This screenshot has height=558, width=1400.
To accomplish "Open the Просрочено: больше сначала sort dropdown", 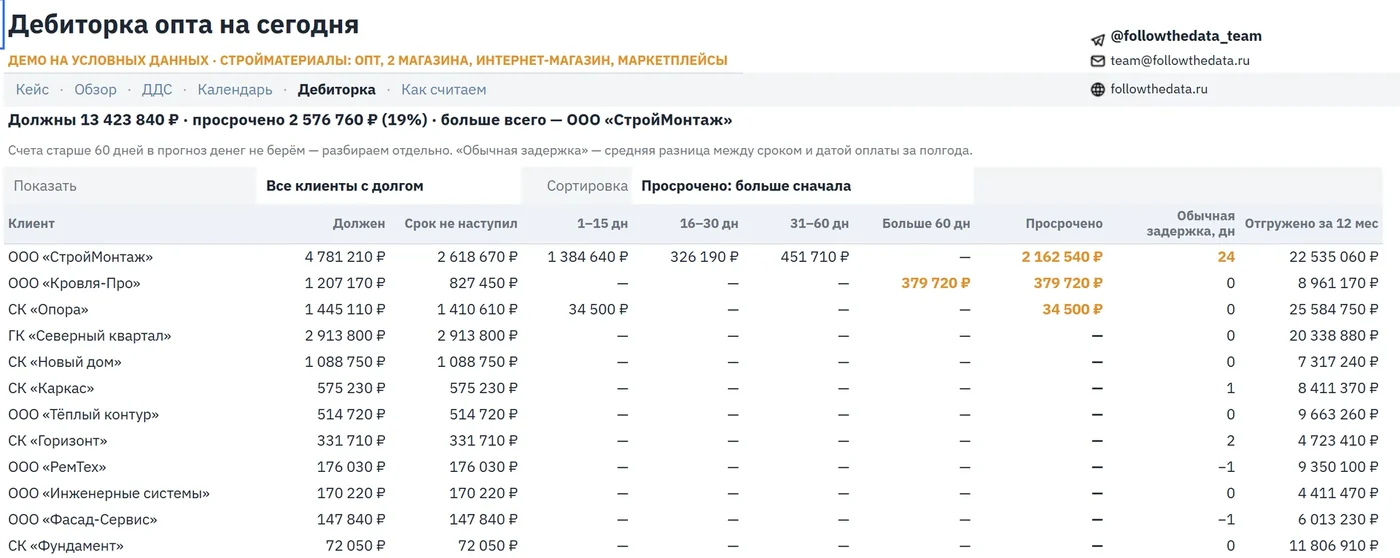I will pos(802,186).
